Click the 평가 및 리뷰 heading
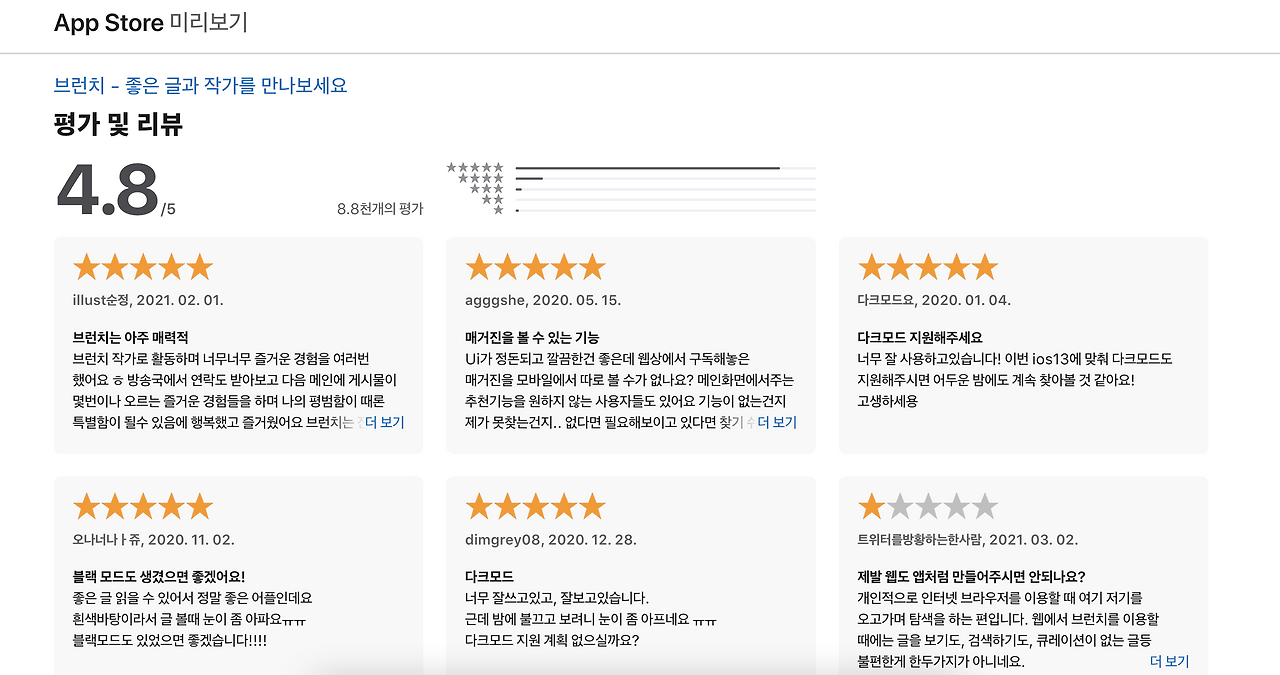 (x=118, y=125)
